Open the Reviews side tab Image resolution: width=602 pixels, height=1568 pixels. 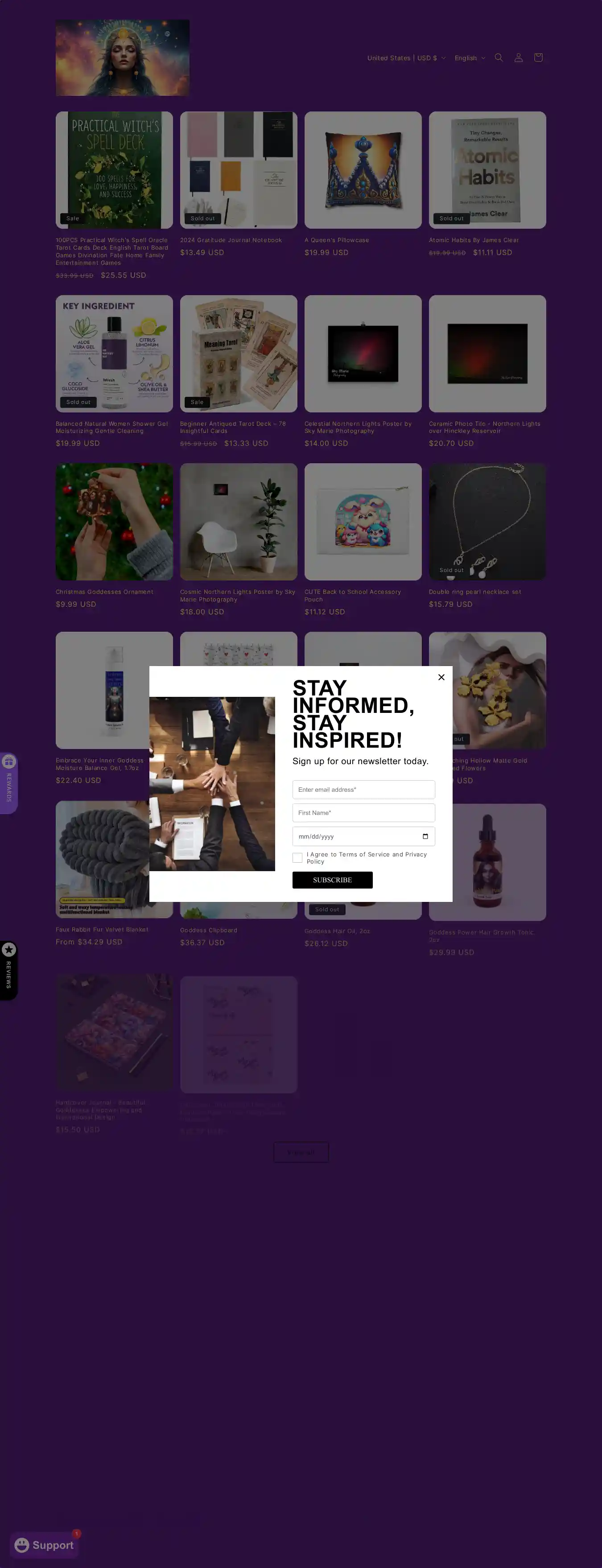(x=8, y=970)
